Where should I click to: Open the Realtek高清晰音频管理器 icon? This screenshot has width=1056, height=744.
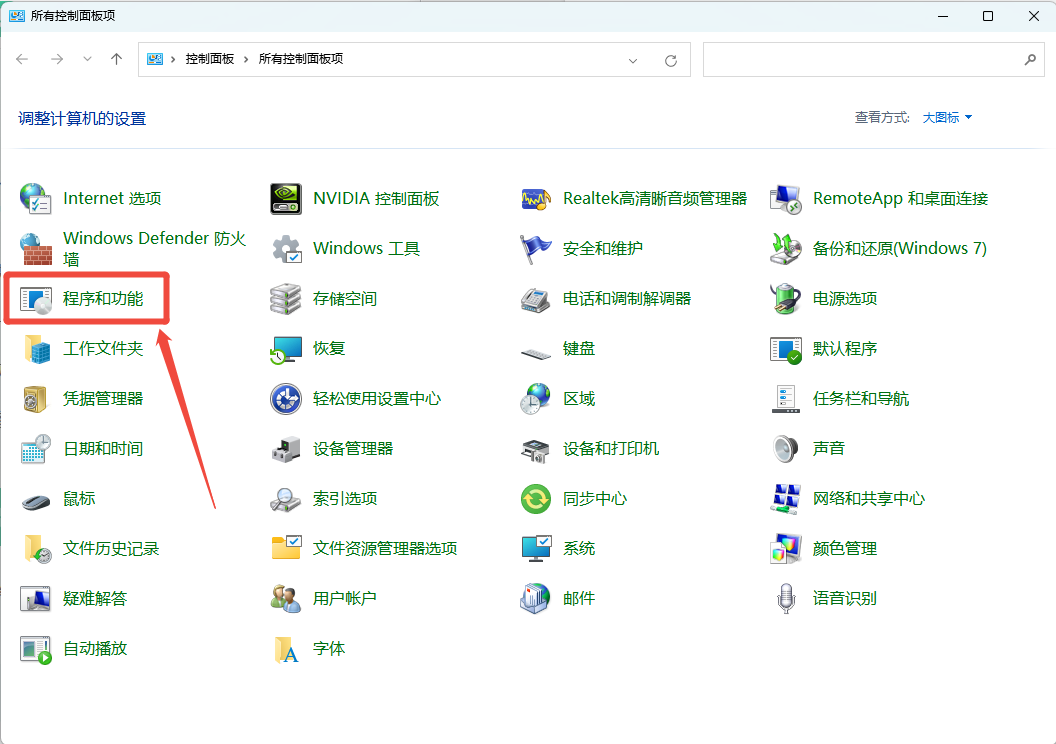pyautogui.click(x=536, y=199)
